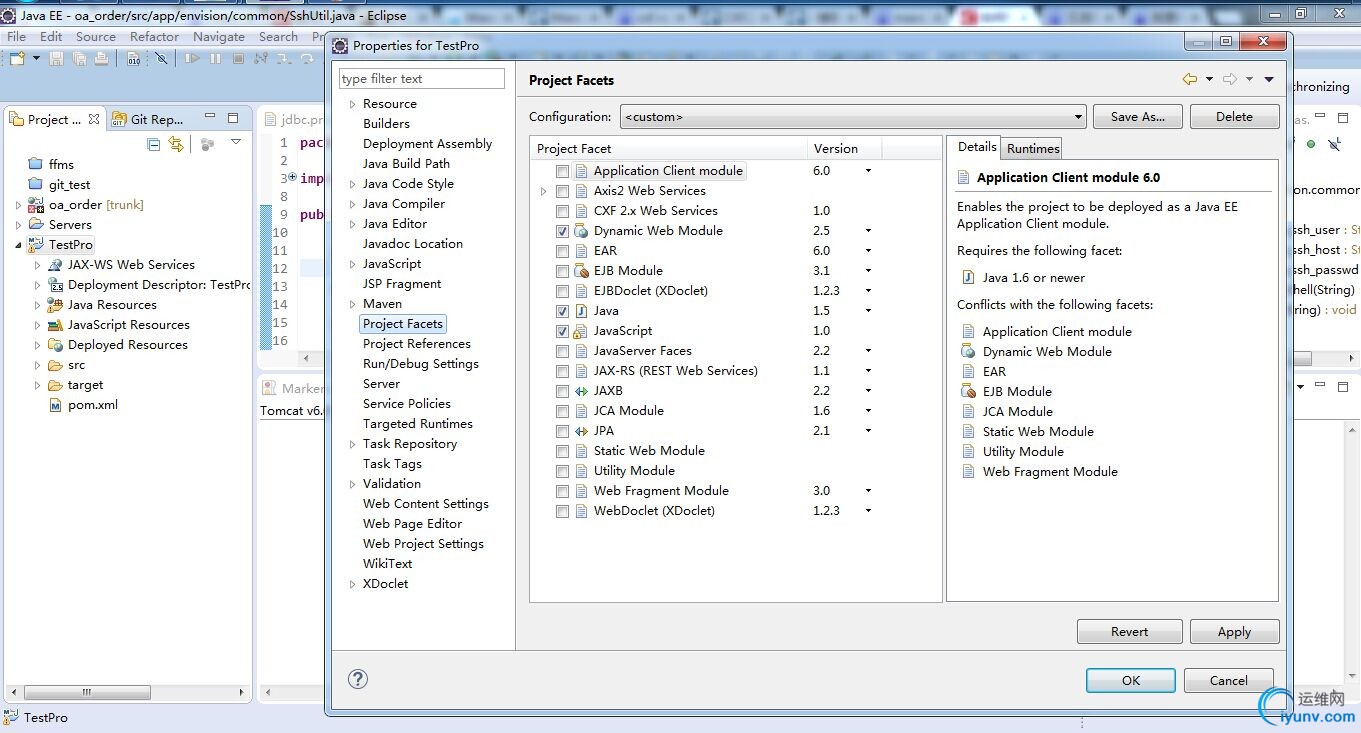Click the EJB Module facet icon
The height and width of the screenshot is (733, 1361).
point(582,271)
